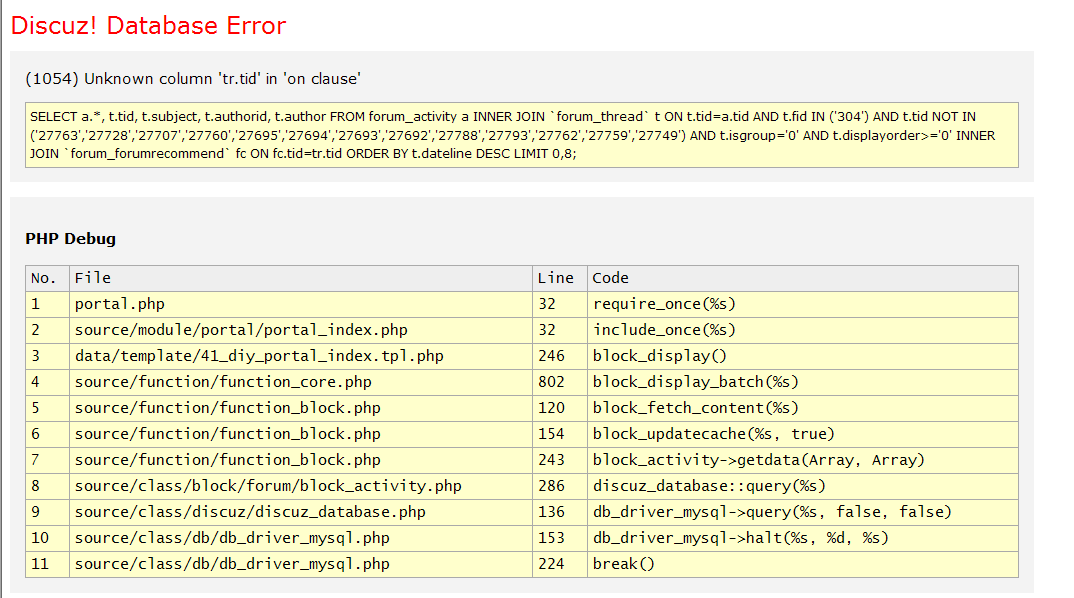Click the 'block_display()' code cell
The image size is (1074, 598).
[x=803, y=356]
